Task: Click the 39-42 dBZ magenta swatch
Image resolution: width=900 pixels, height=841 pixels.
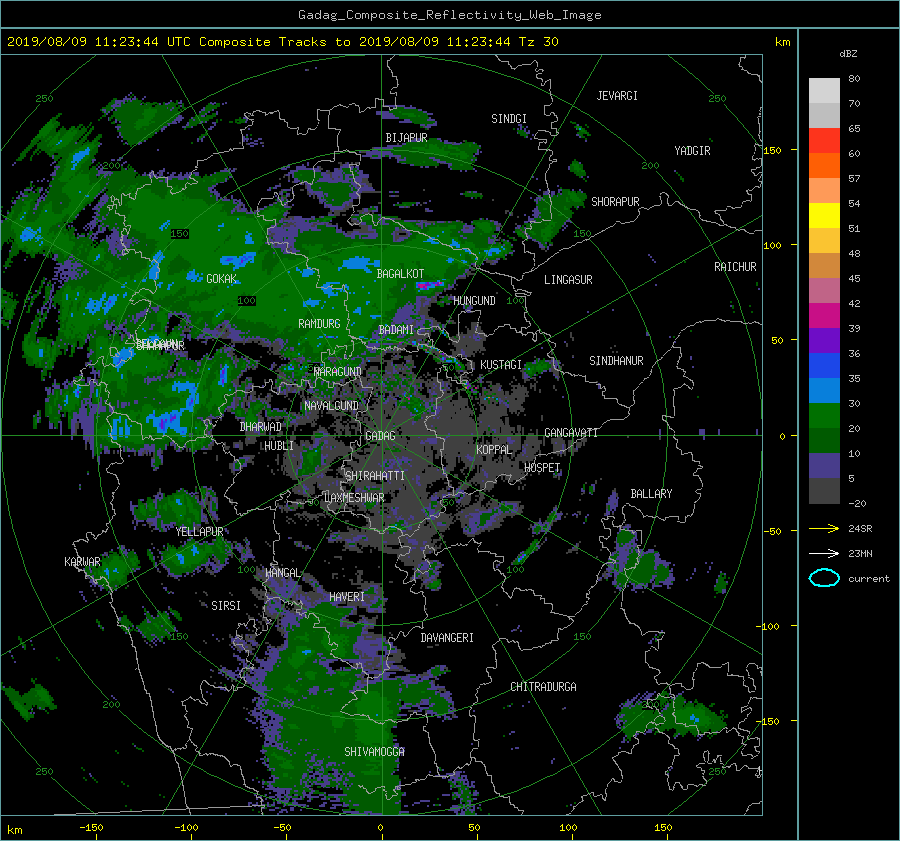Action: [824, 316]
